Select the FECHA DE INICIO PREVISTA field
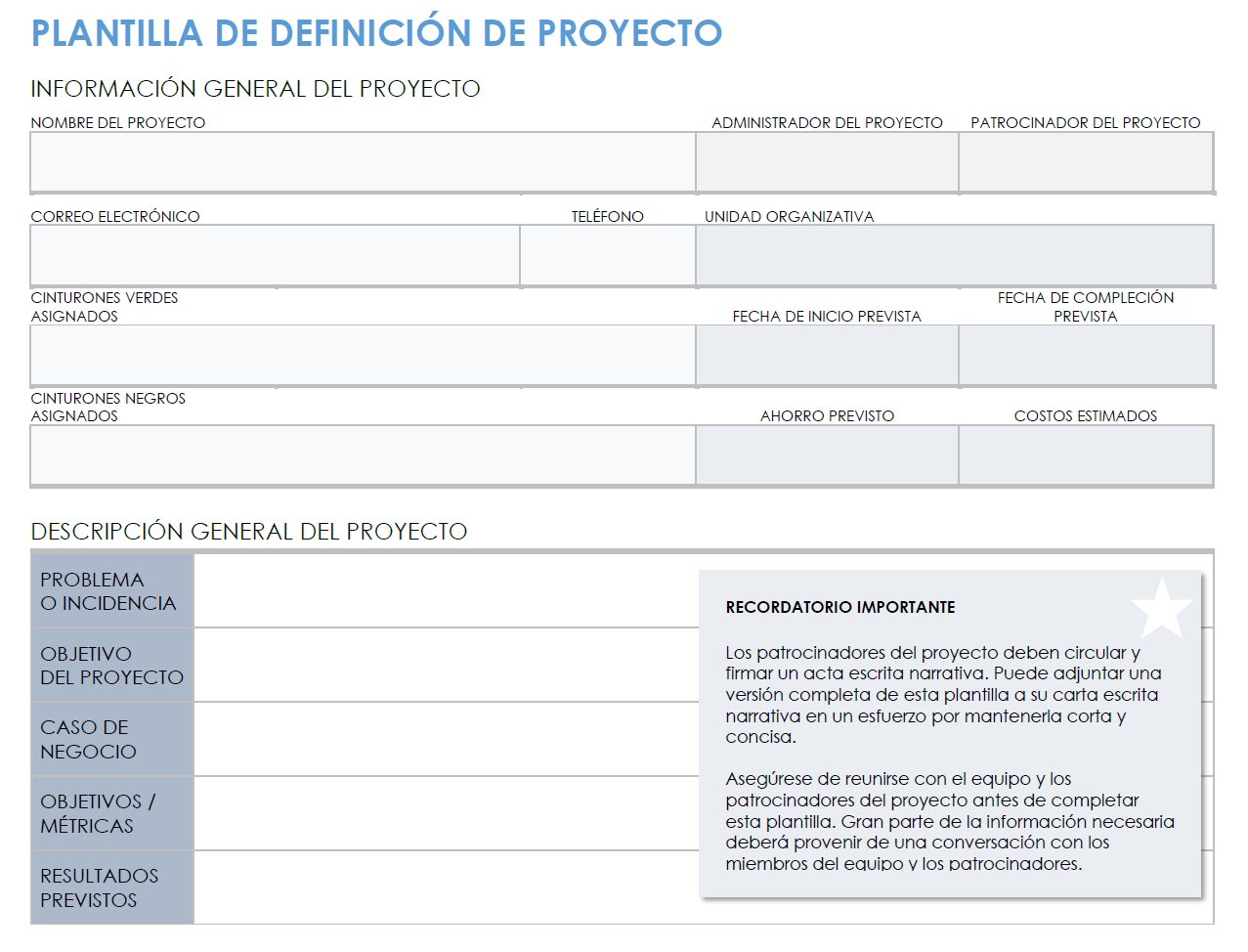Screen dimensions: 1248x952 826,355
